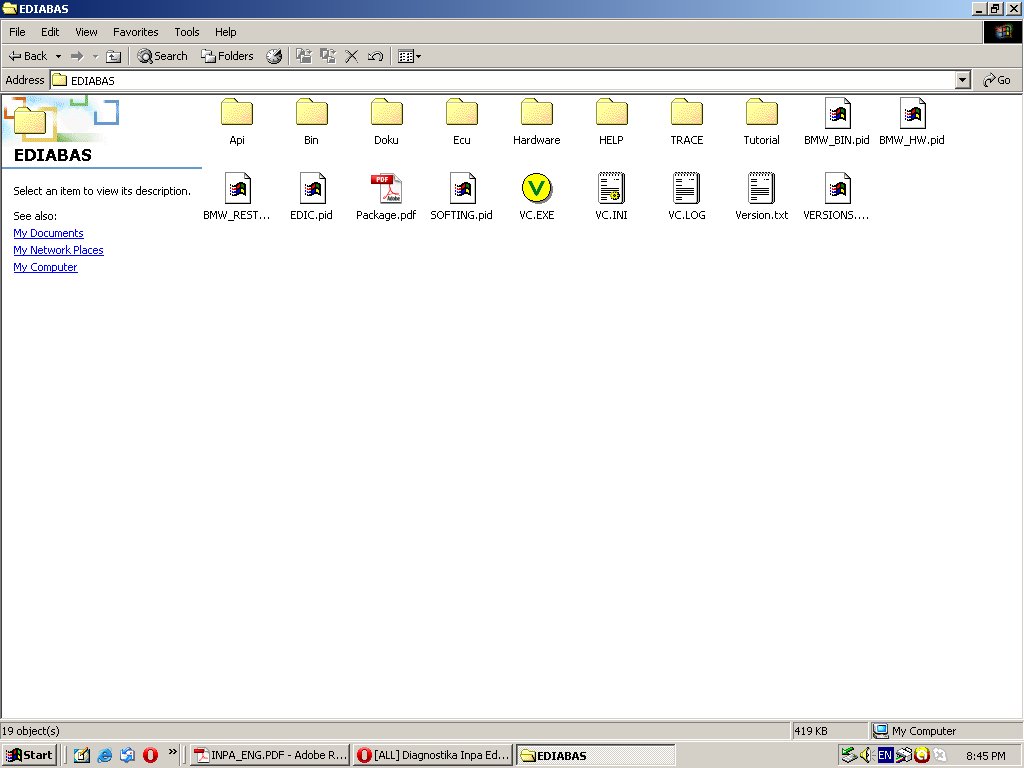1024x768 pixels.
Task: Click the Delete X toolbar icon
Action: pos(352,56)
